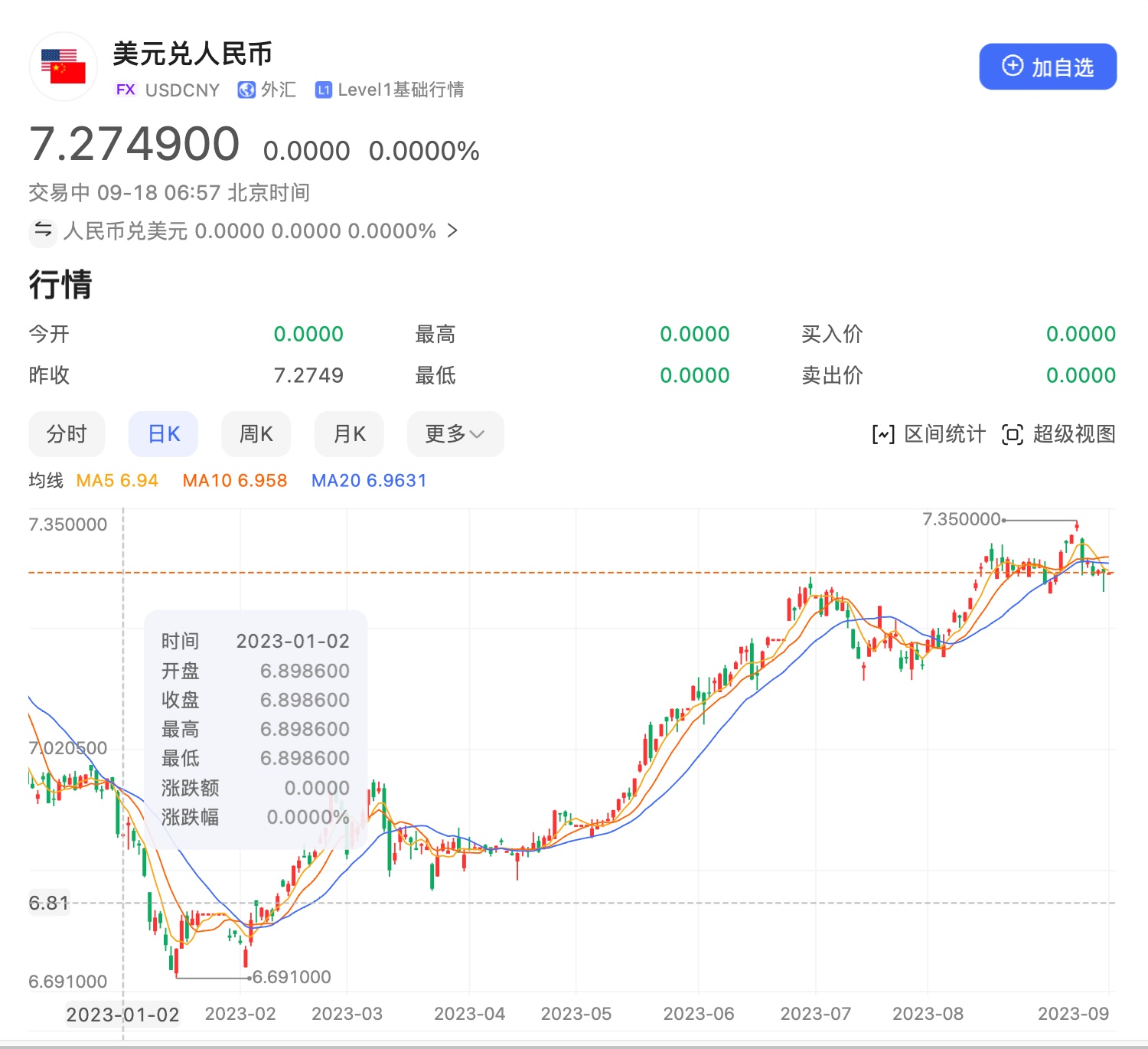
Task: Expand the 更多 chart period dropdown
Action: [455, 434]
